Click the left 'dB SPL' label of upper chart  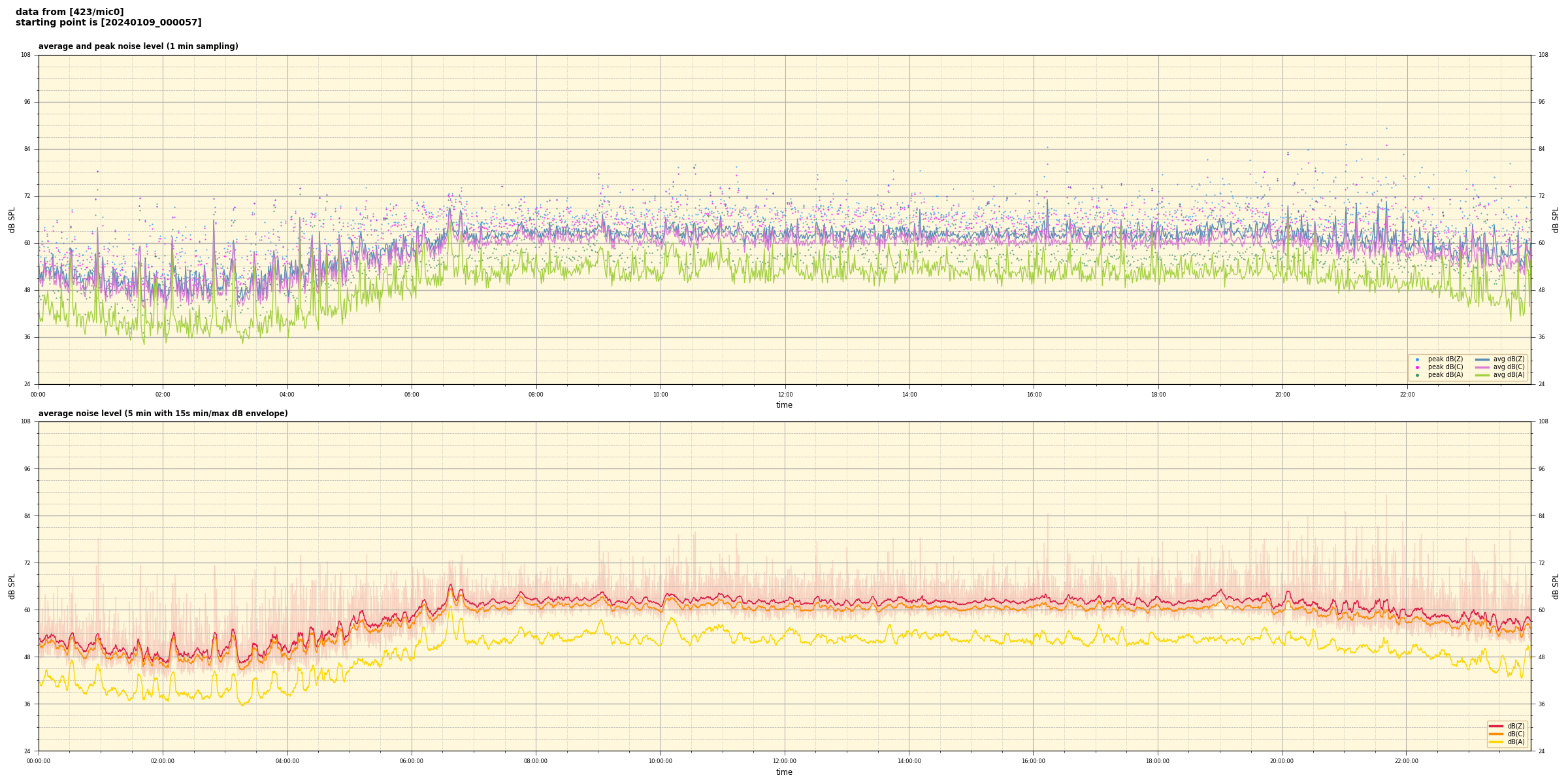click(x=12, y=220)
